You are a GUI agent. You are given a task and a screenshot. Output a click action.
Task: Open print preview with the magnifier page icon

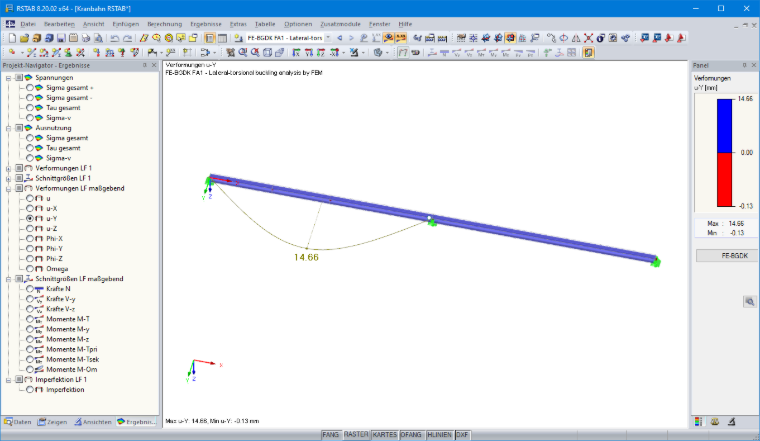click(98, 38)
